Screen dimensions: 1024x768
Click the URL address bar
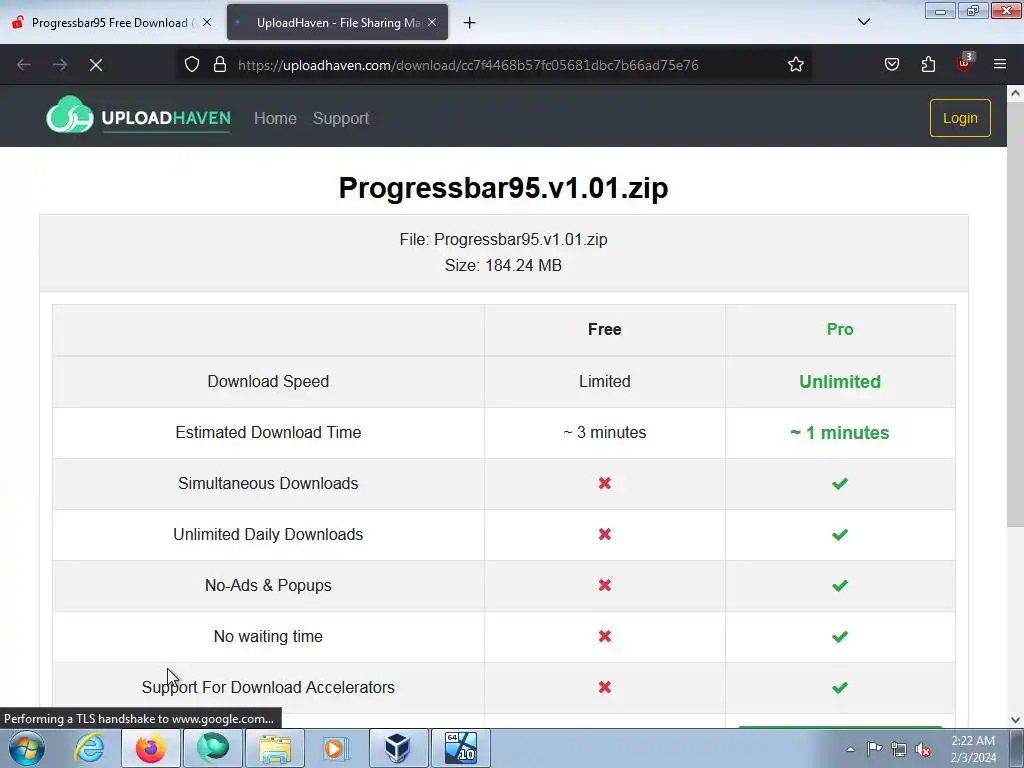tap(495, 65)
